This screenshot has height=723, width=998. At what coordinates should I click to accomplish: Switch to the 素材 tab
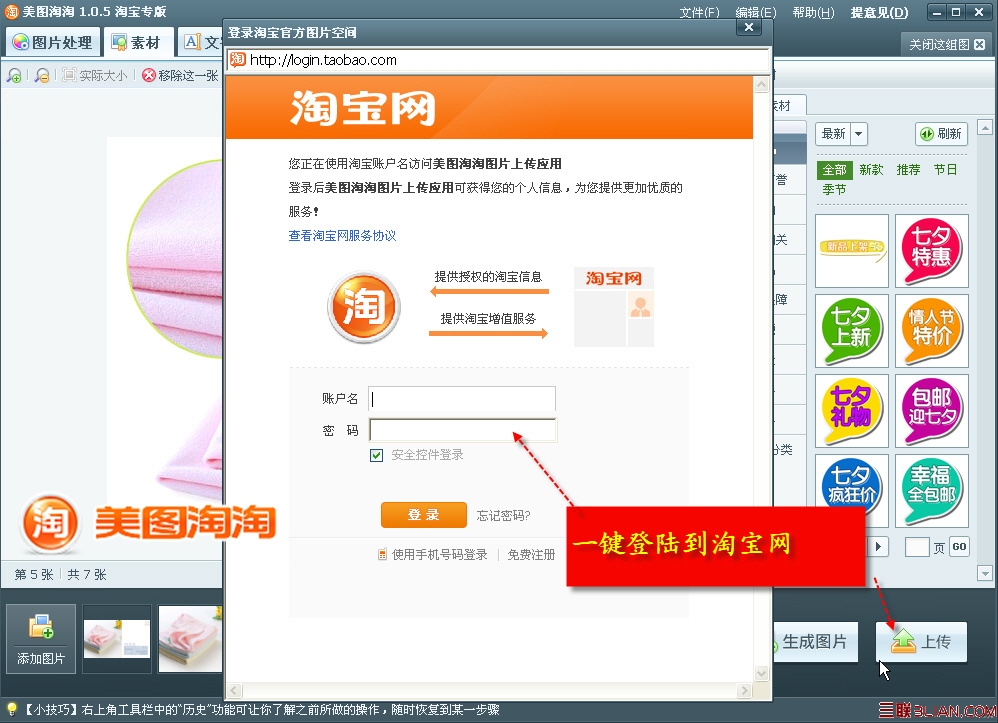pos(137,43)
